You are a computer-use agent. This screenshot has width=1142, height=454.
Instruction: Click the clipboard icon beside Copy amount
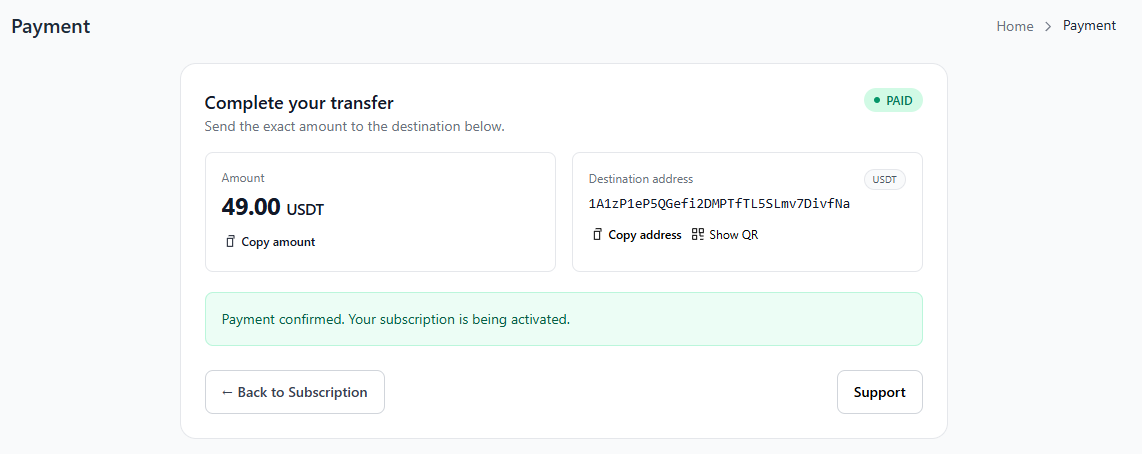tap(230, 241)
